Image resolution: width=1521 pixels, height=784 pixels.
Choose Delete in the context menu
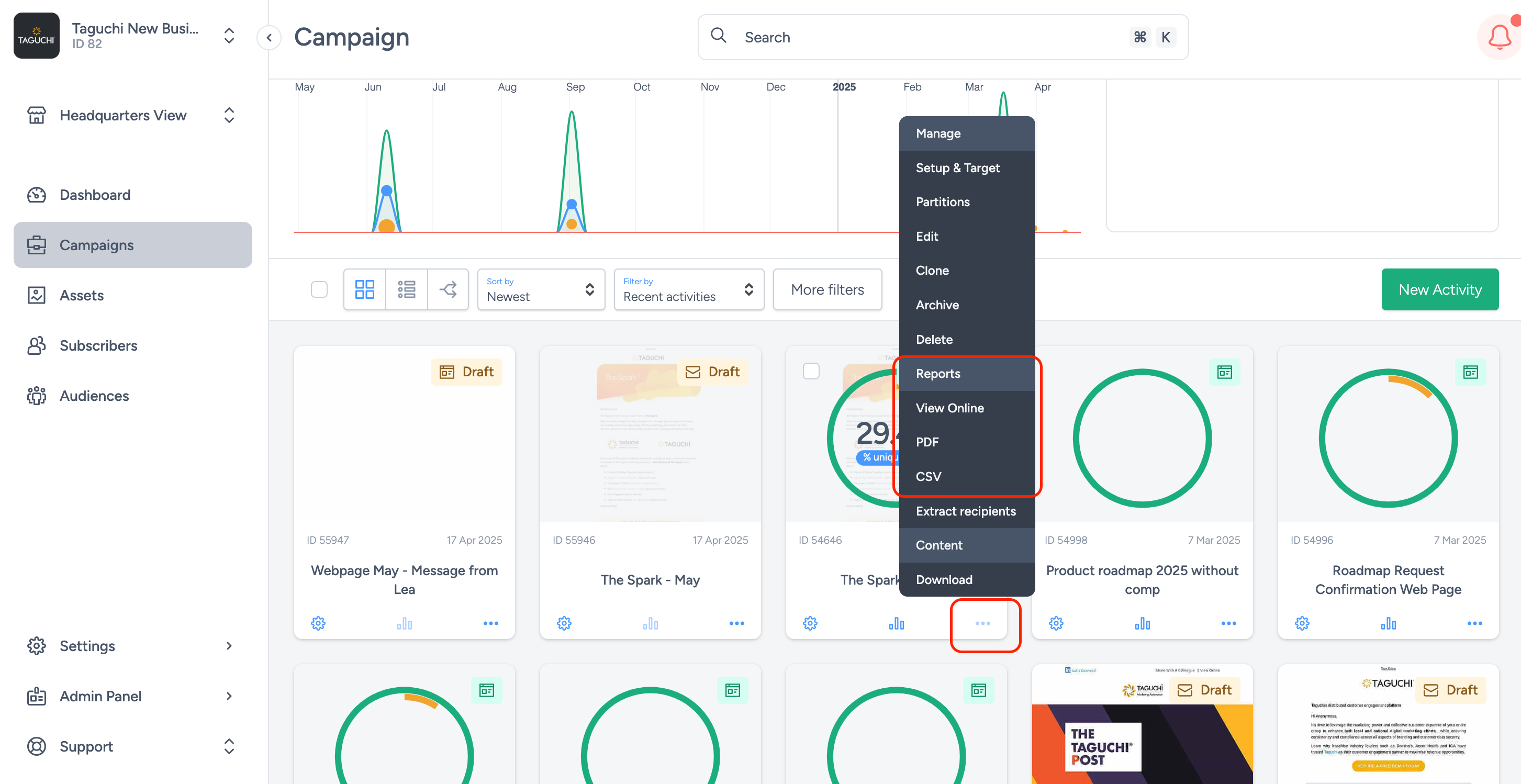[967, 340]
